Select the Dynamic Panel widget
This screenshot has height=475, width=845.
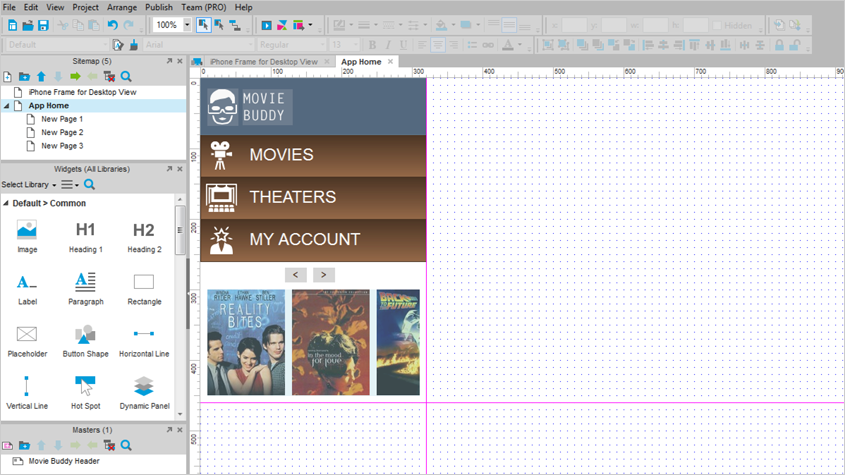click(143, 386)
